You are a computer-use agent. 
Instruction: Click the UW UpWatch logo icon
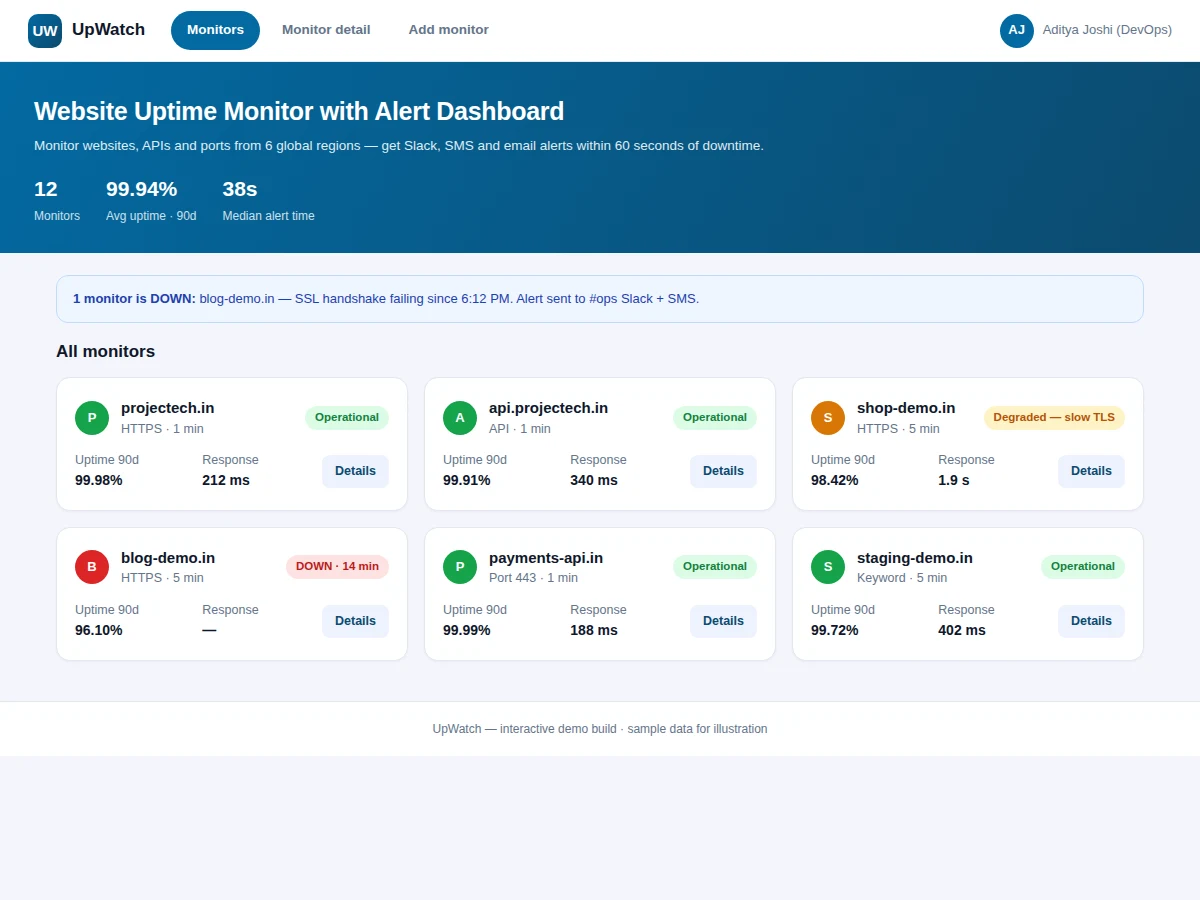tap(45, 31)
